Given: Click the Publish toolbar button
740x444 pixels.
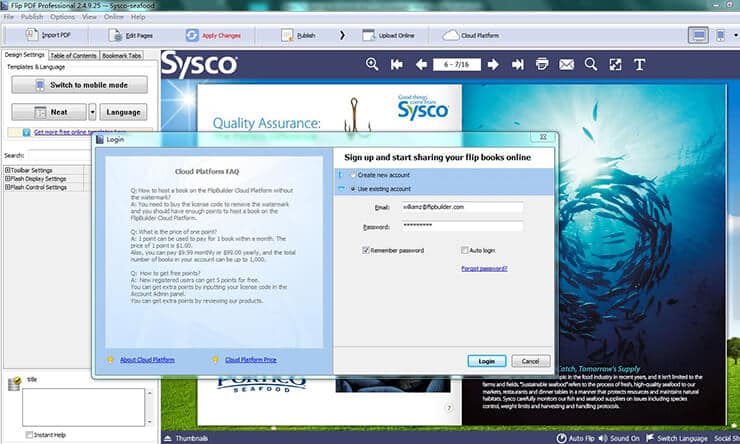Looking at the screenshot, I should (298, 35).
